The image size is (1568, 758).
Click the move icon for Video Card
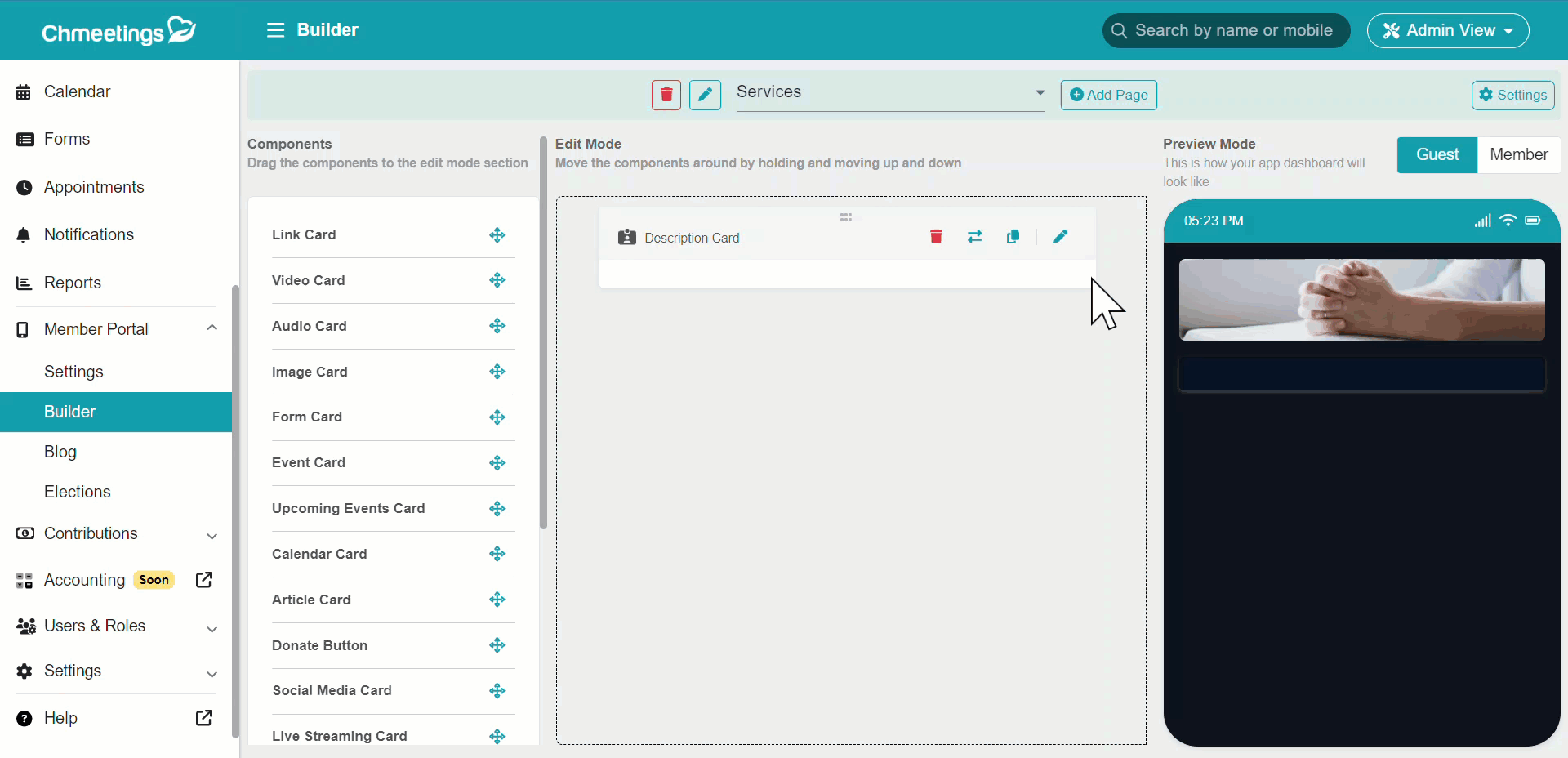point(497,280)
